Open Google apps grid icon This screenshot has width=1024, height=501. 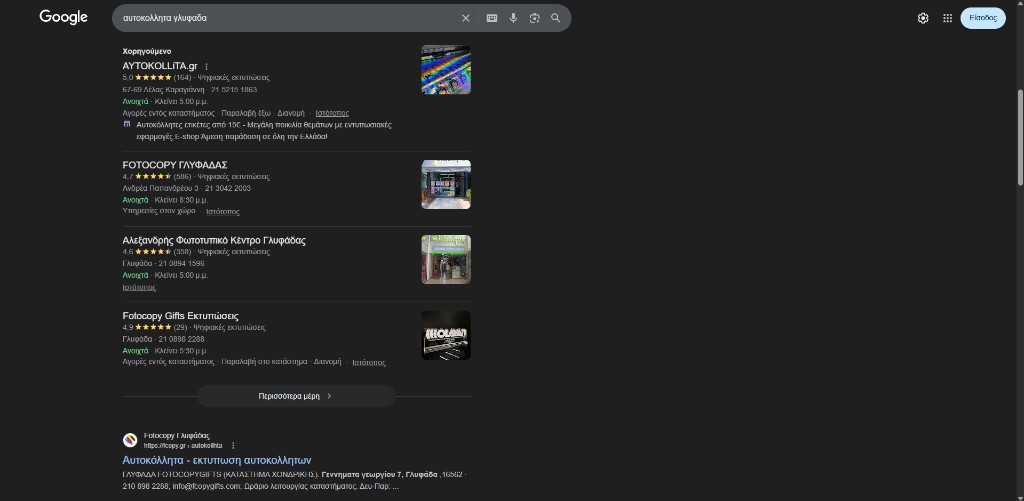click(x=948, y=18)
